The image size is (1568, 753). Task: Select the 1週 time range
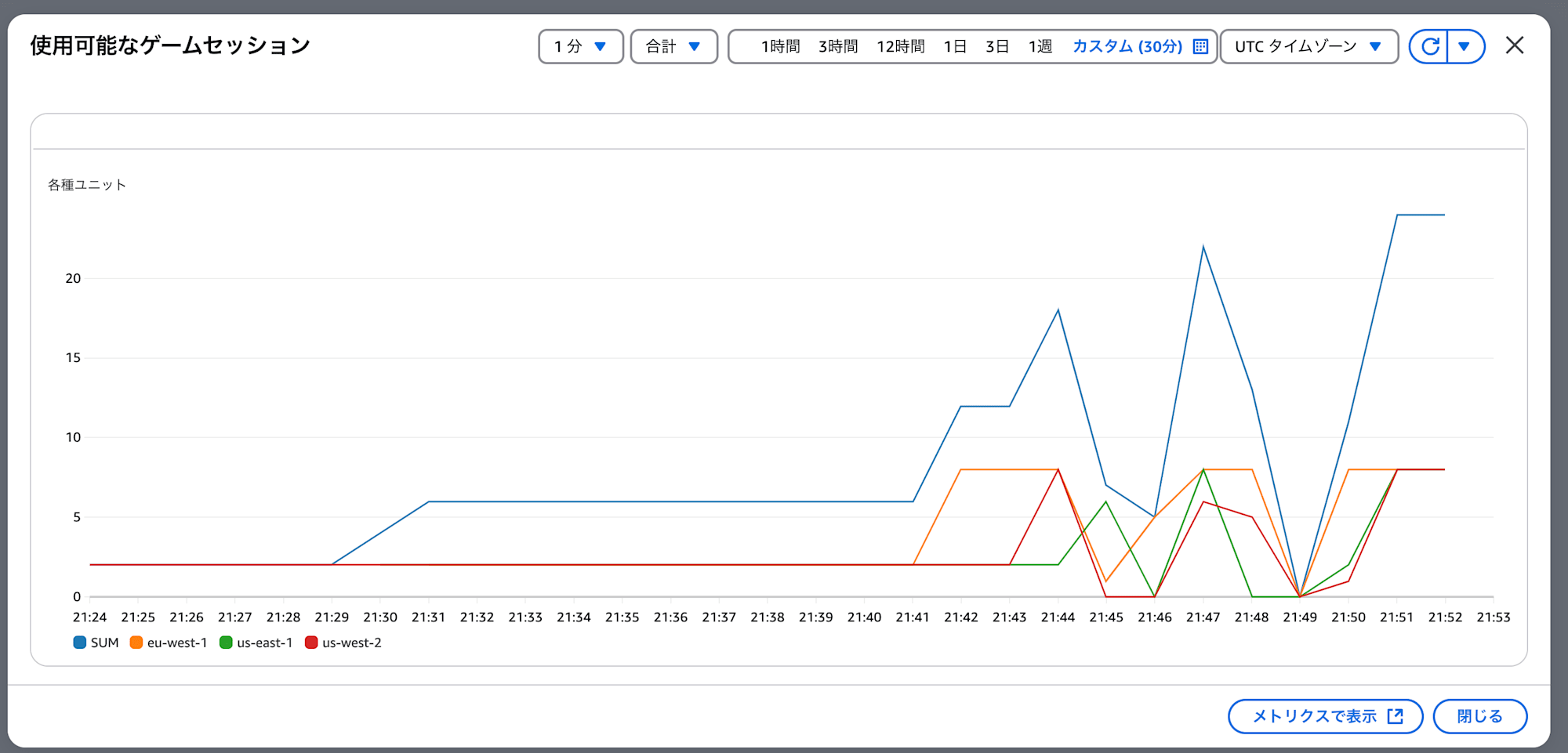[x=1040, y=46]
